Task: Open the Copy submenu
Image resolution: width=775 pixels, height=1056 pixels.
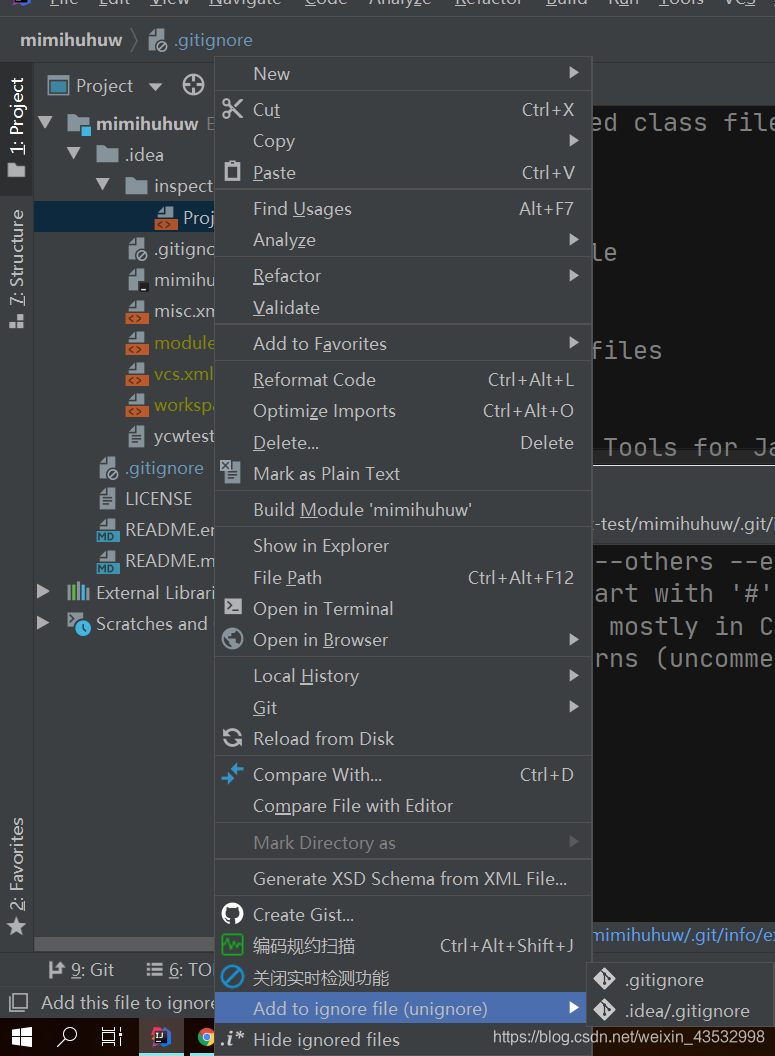Action: [403, 141]
